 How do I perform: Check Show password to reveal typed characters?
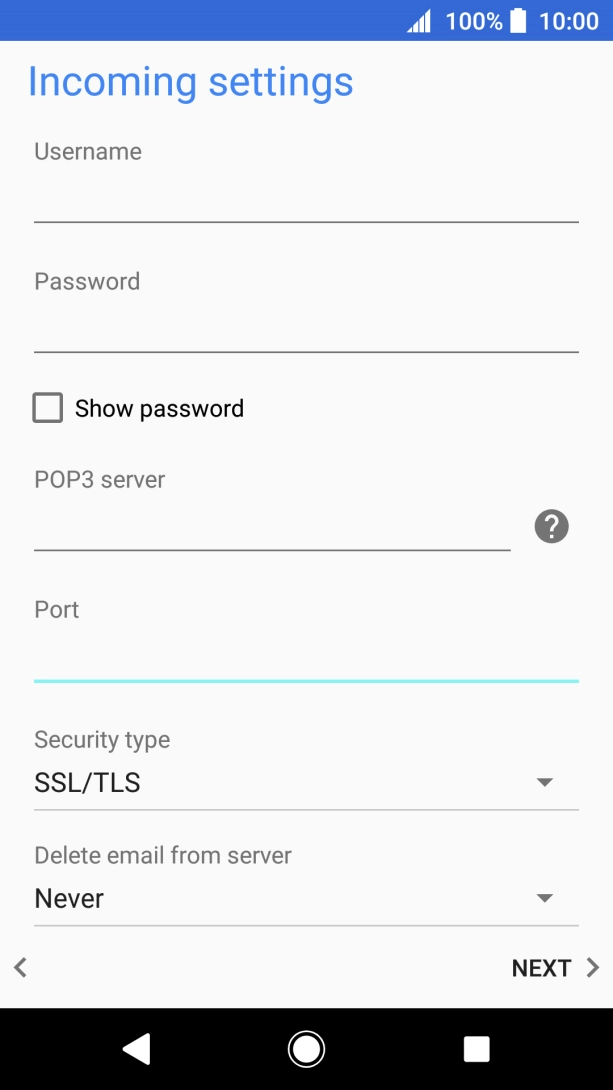click(x=47, y=408)
